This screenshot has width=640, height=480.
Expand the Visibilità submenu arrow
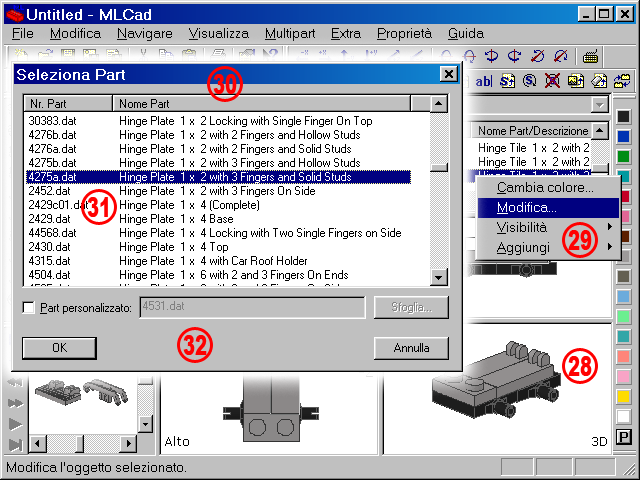point(610,227)
